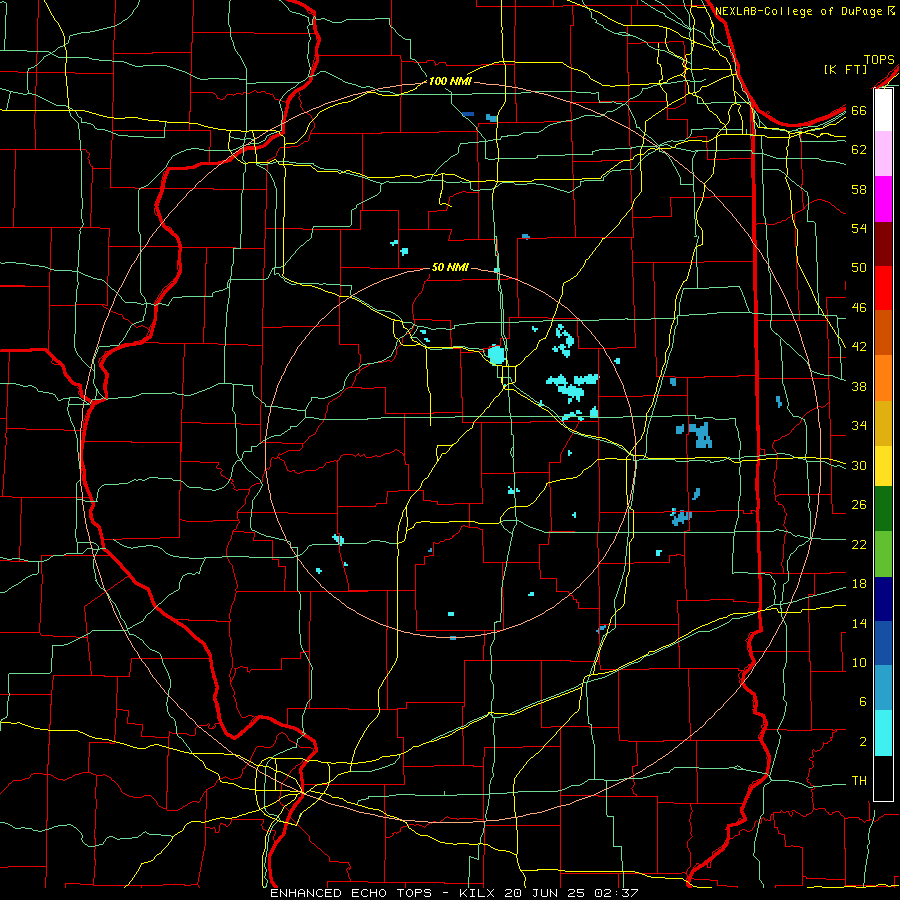The width and height of the screenshot is (900, 900).
Task: Click the '[K FT]' units label
Action: [x=845, y=70]
